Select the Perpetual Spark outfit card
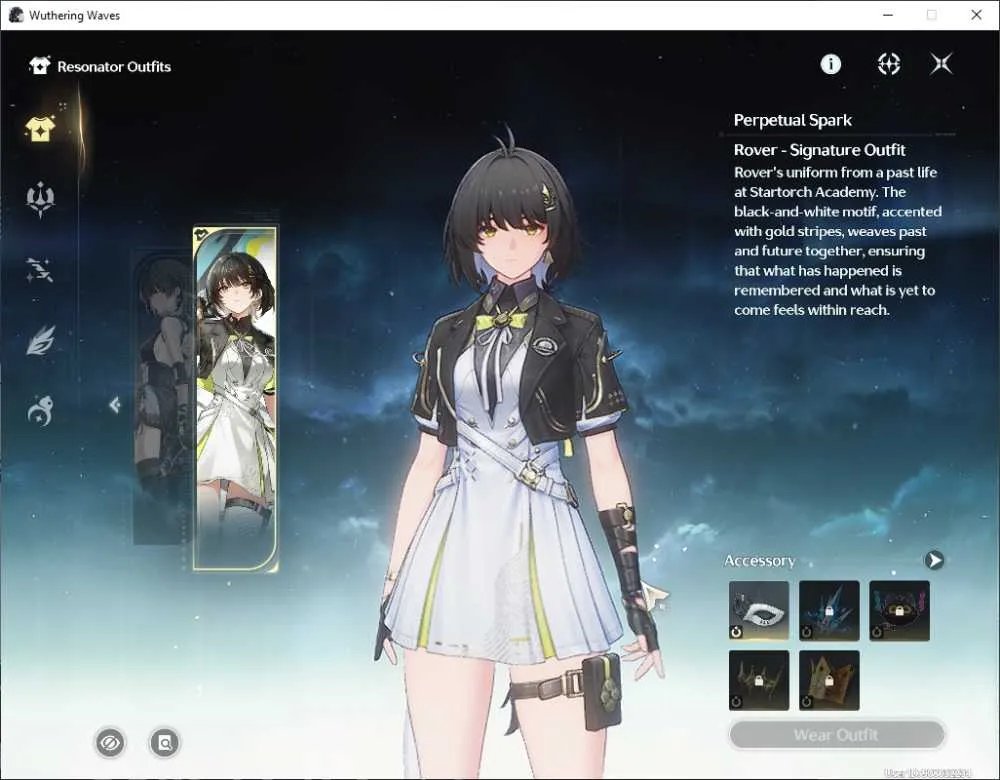Image resolution: width=1000 pixels, height=780 pixels. [x=235, y=398]
